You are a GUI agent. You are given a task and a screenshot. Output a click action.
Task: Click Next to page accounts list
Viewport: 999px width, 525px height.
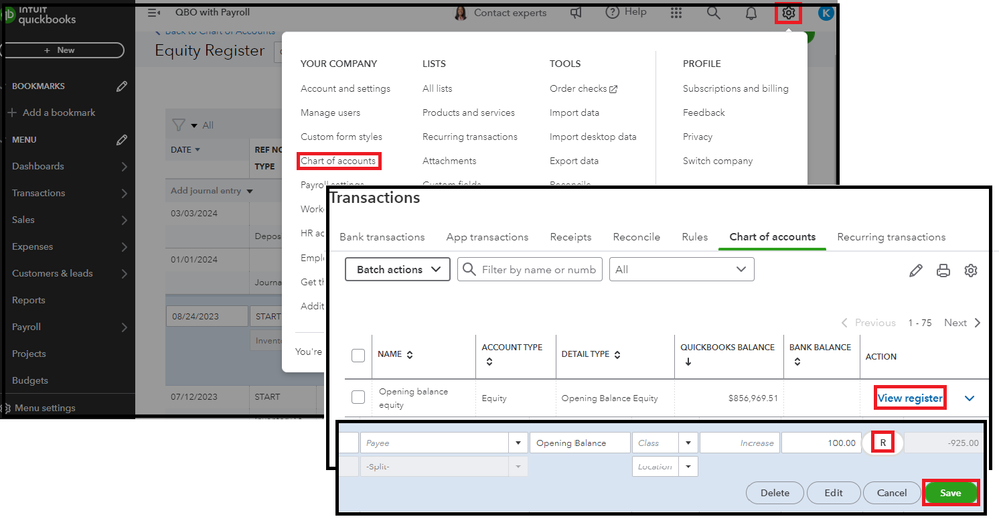962,323
